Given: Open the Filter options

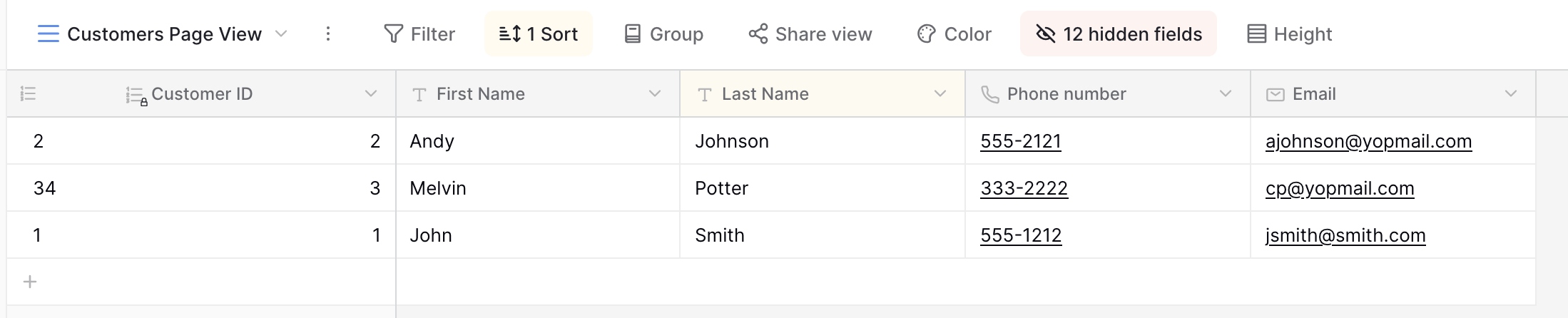Looking at the screenshot, I should [419, 34].
